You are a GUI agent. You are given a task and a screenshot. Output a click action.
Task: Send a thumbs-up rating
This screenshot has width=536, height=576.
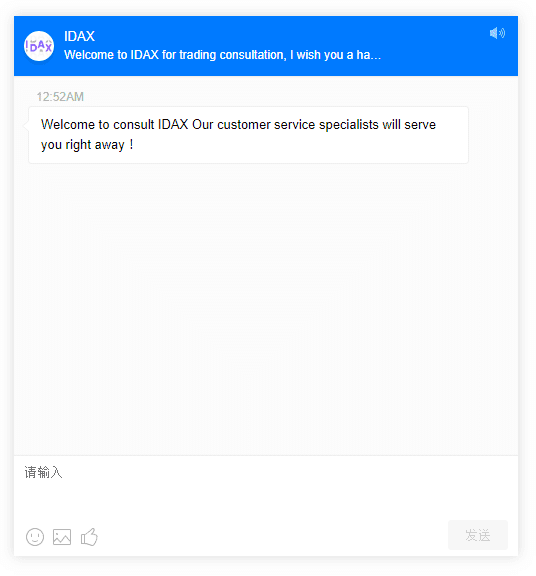pos(89,537)
